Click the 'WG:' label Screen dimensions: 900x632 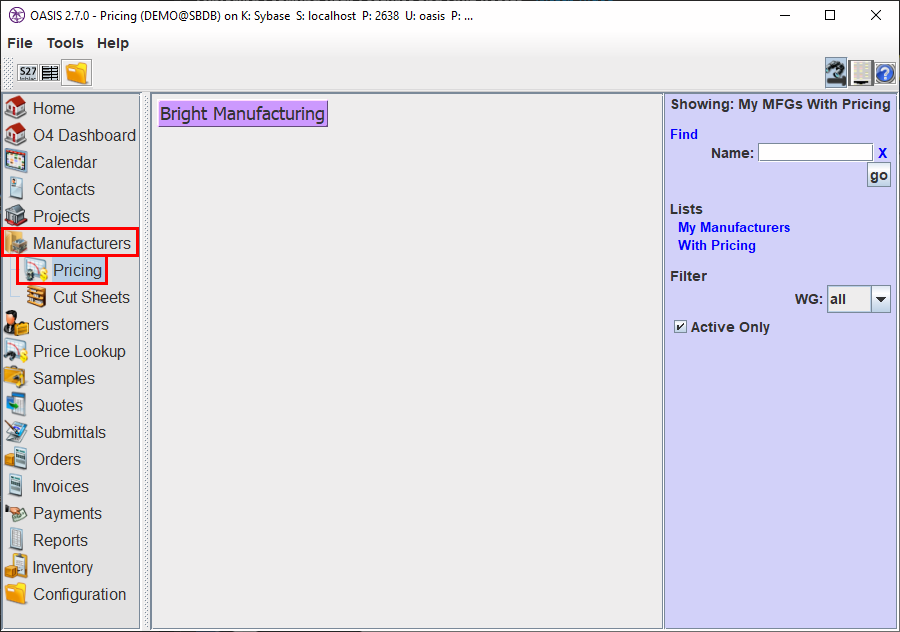[x=808, y=299]
